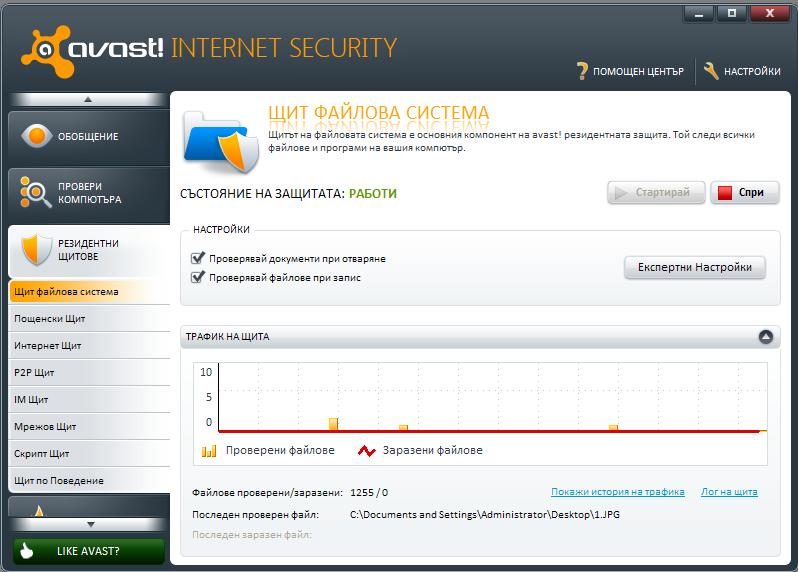Click the thumbs-up LIKE AVAST? icon
The image size is (798, 572).
tap(26, 551)
